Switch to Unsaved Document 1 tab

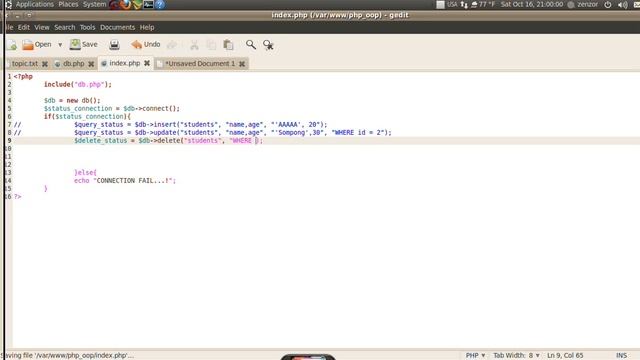click(200, 64)
